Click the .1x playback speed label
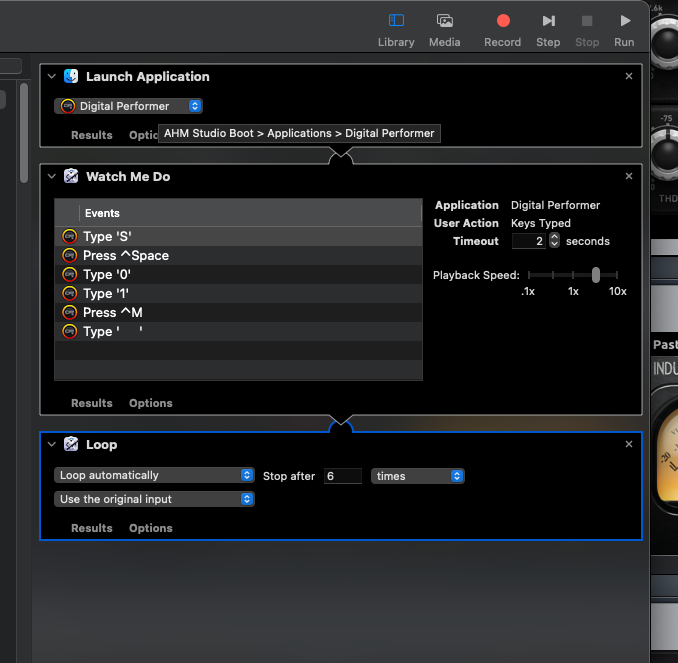The height and width of the screenshot is (663, 678). click(x=528, y=291)
